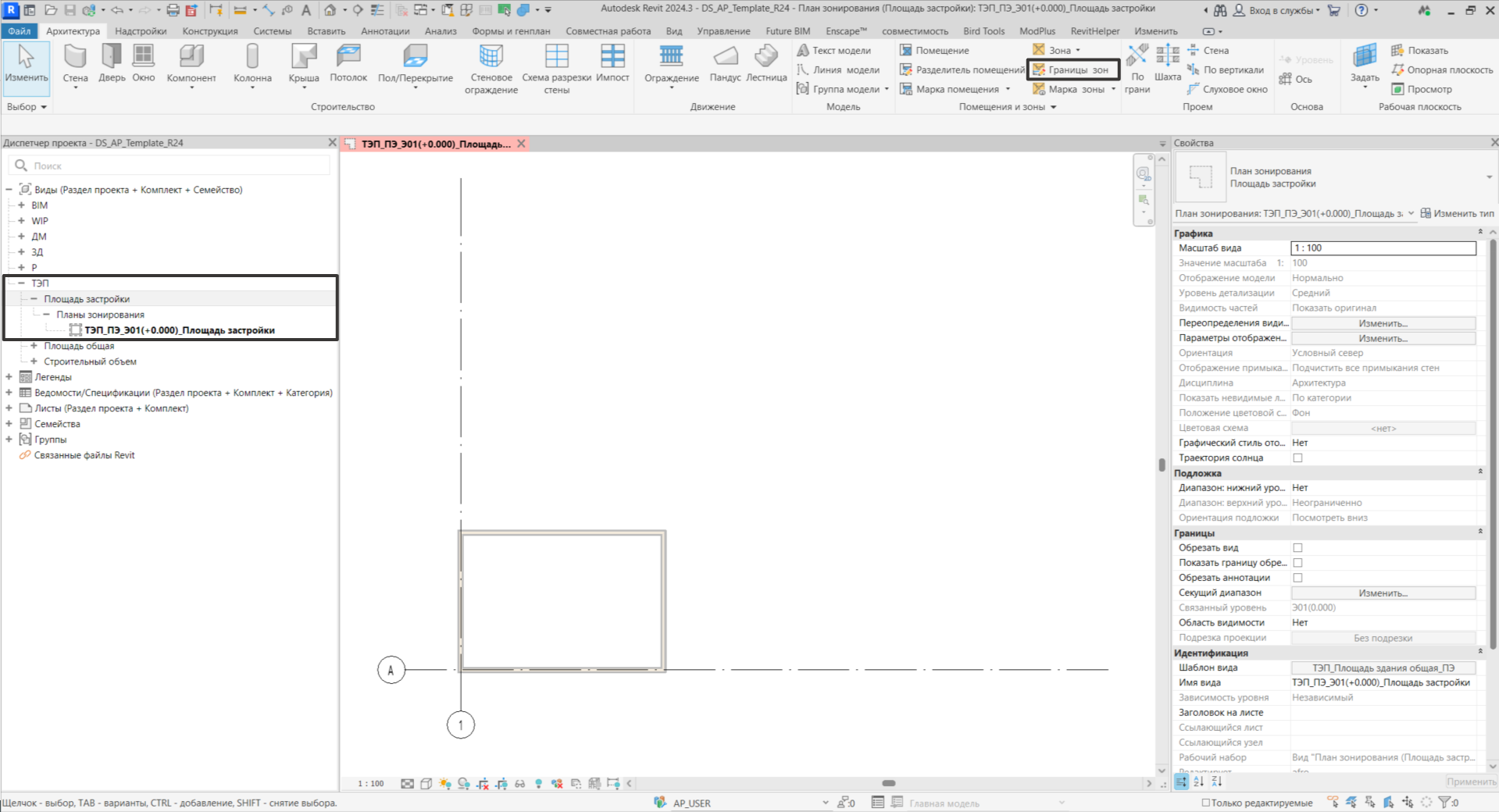
Task: Enable the Обрезать вид checkbox
Action: click(1297, 548)
